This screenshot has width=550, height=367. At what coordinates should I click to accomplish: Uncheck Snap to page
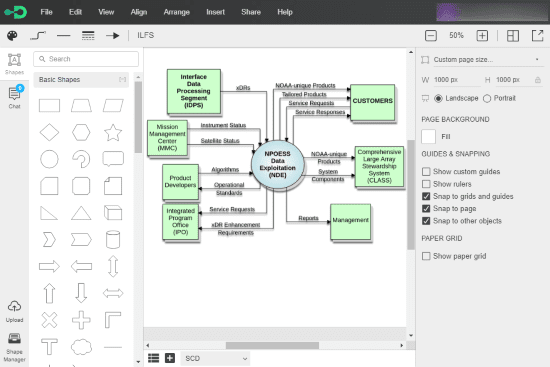coord(426,208)
